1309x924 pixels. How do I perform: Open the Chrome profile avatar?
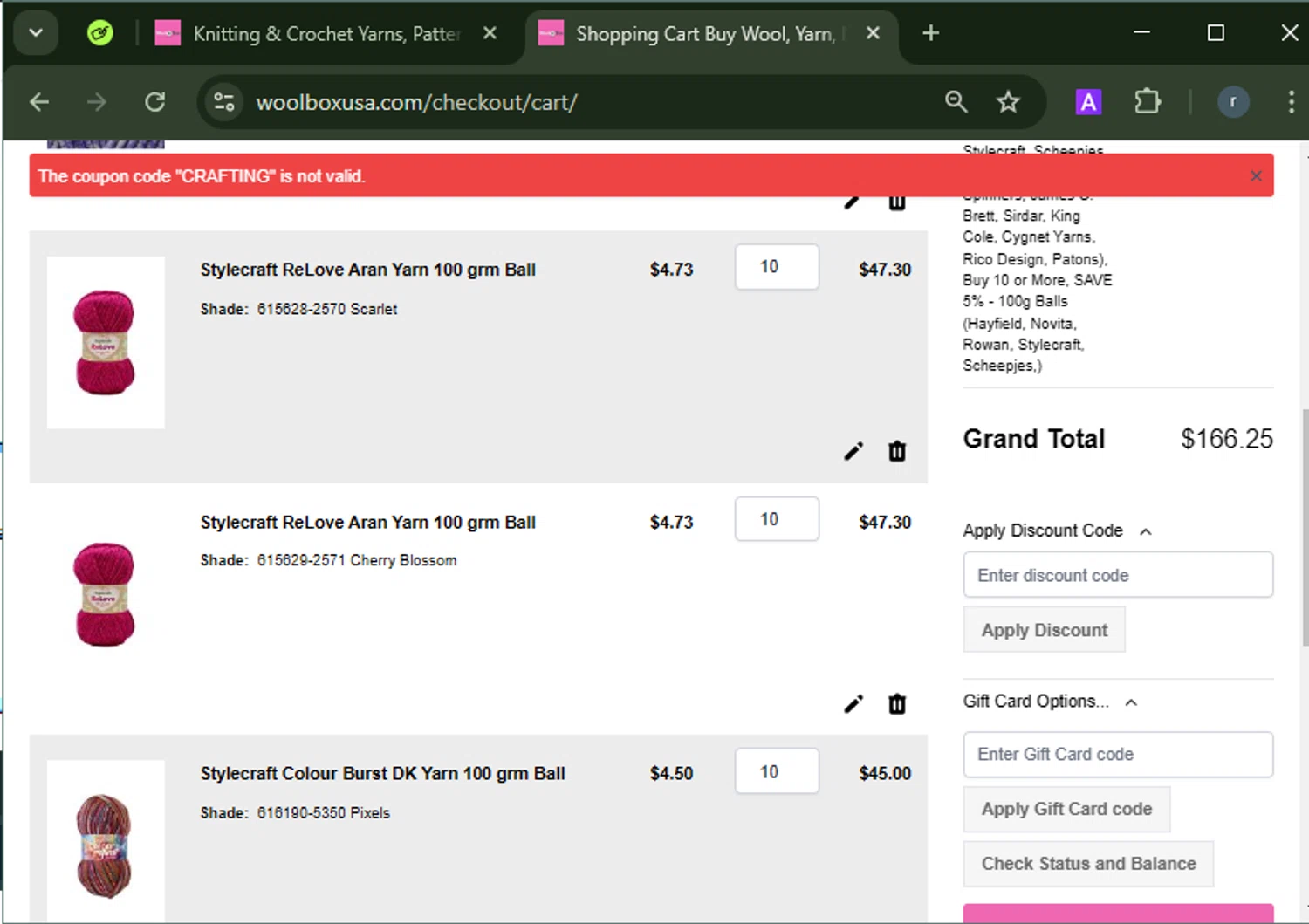click(x=1233, y=102)
